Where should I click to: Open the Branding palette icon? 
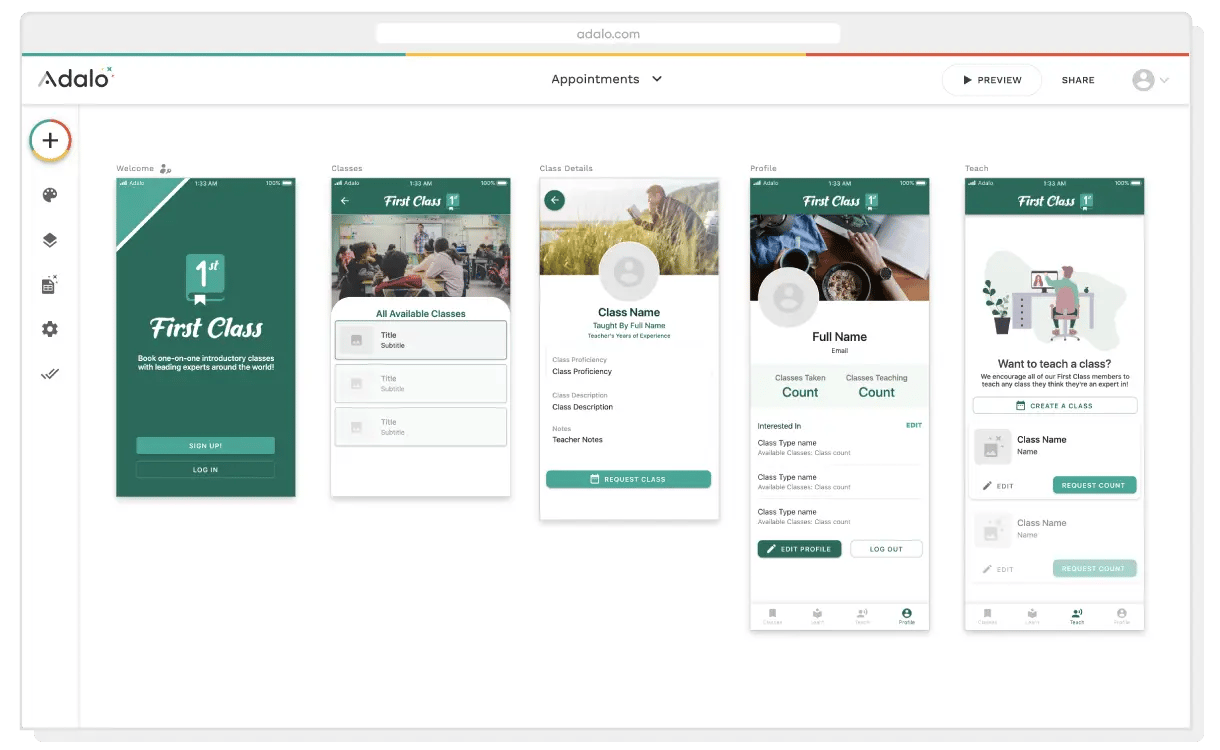click(50, 195)
